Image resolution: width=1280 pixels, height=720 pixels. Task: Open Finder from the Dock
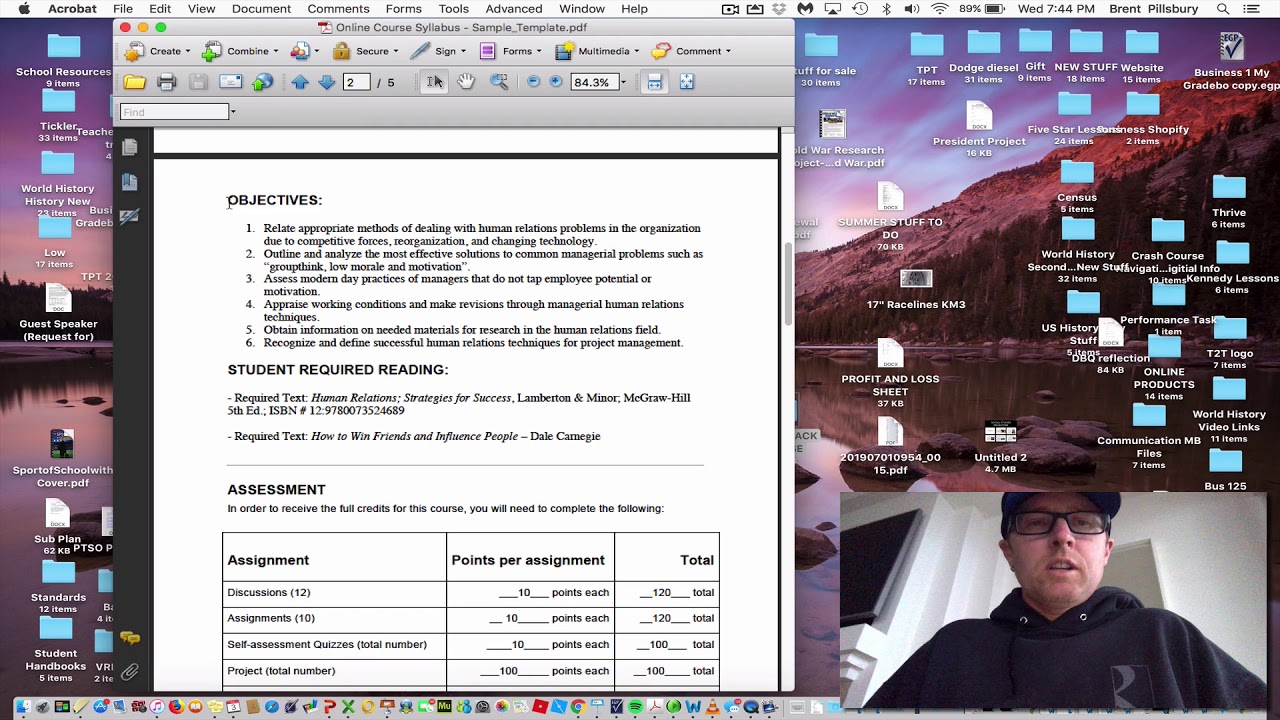click(x=24, y=708)
